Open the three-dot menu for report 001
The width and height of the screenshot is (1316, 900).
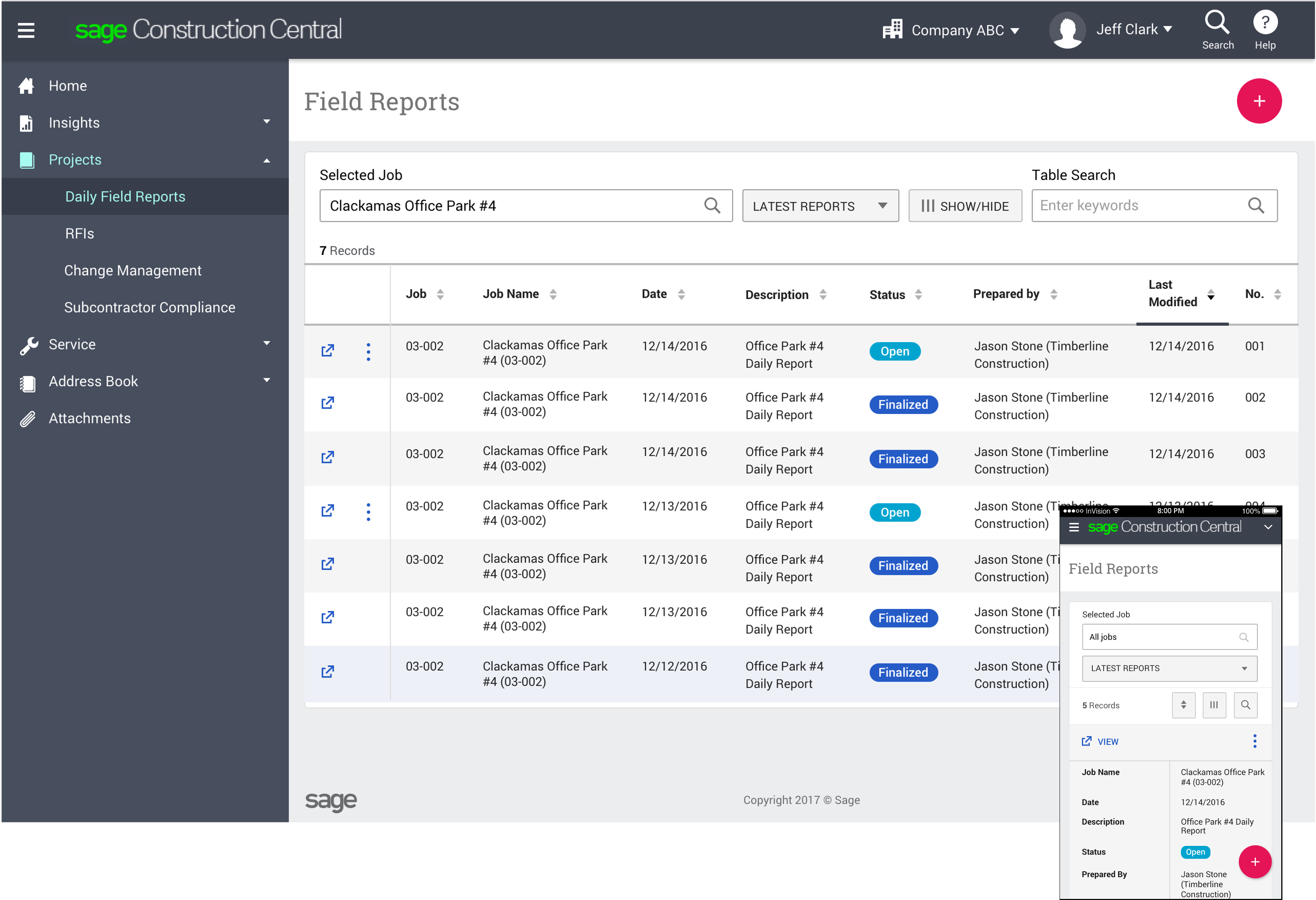pos(368,352)
